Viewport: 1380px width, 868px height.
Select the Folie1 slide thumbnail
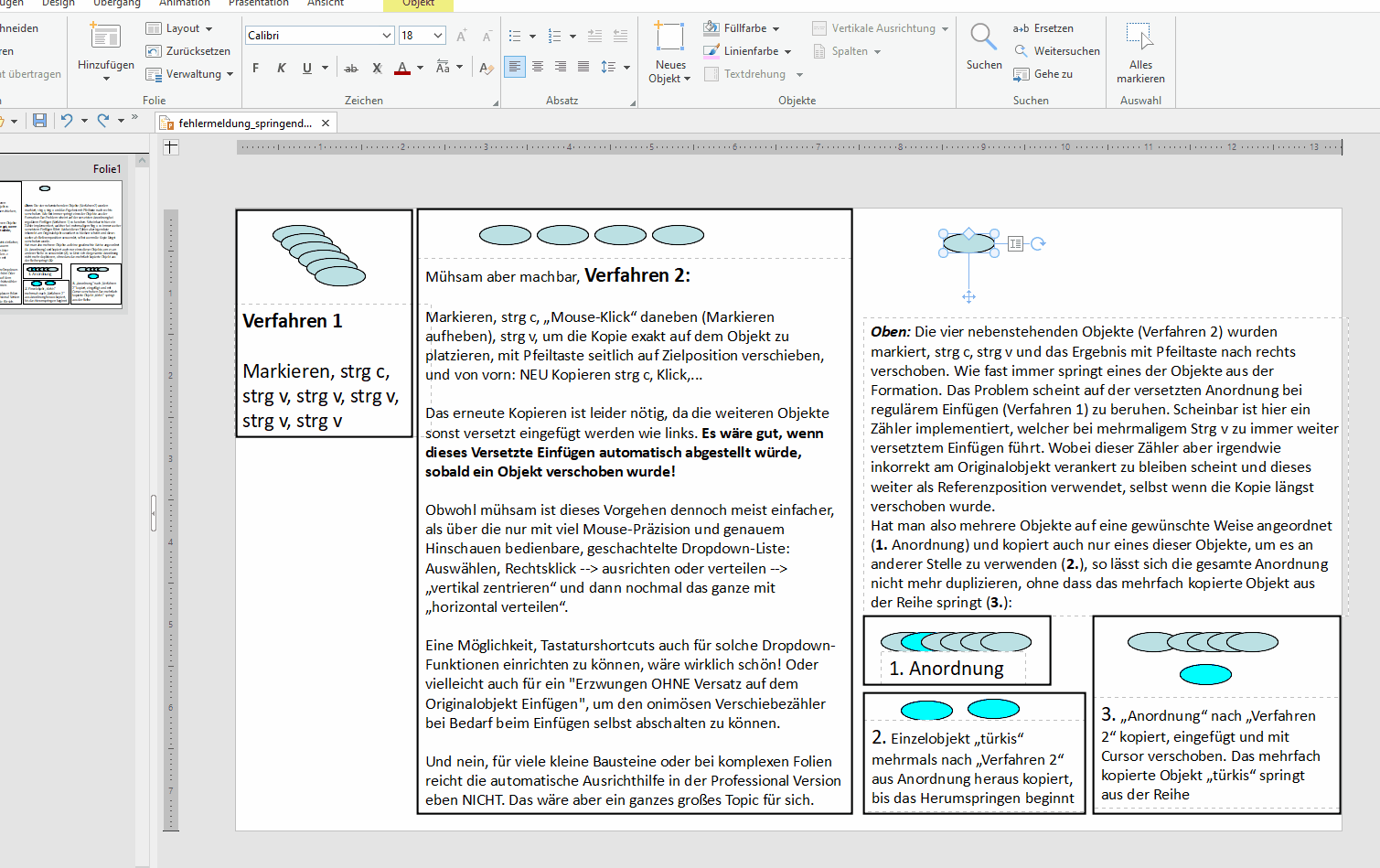(60, 243)
